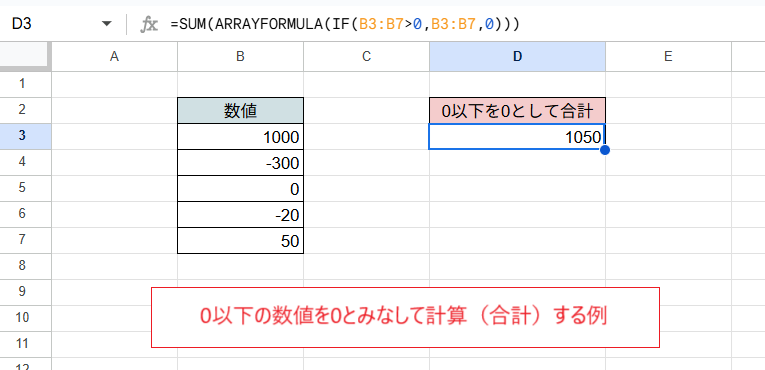The height and width of the screenshot is (370, 765).
Task: Select row 8 header
Action: tap(25, 266)
